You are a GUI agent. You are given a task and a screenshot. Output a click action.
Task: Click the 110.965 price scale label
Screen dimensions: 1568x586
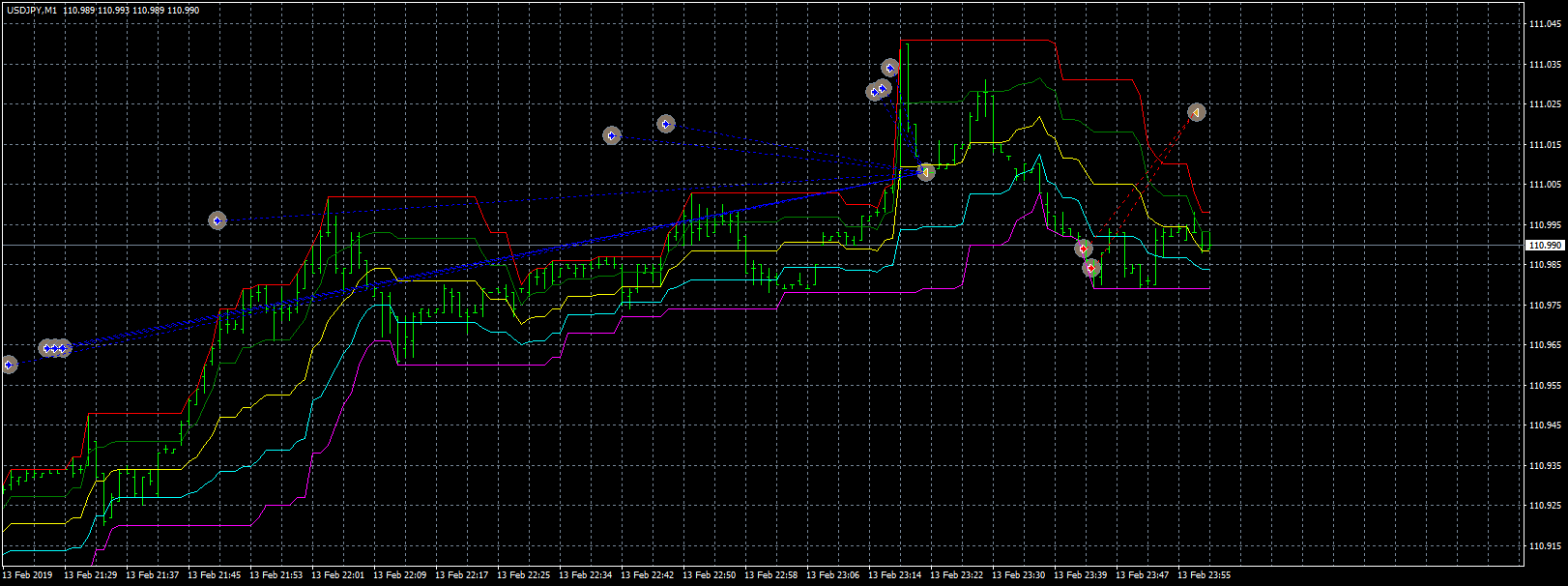(1545, 345)
